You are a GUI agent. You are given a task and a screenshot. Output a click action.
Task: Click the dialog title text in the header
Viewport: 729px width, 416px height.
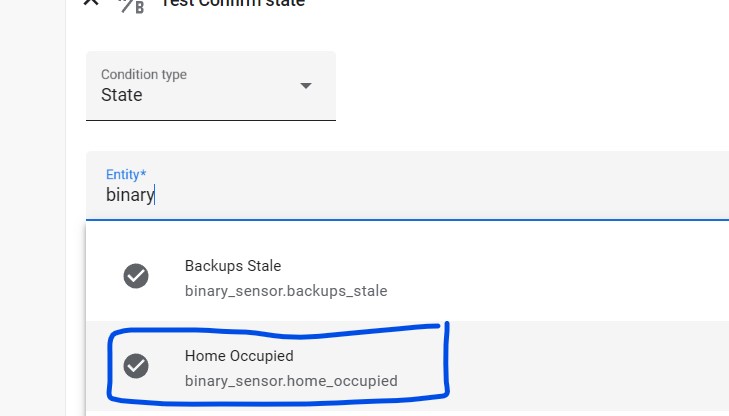point(233,4)
